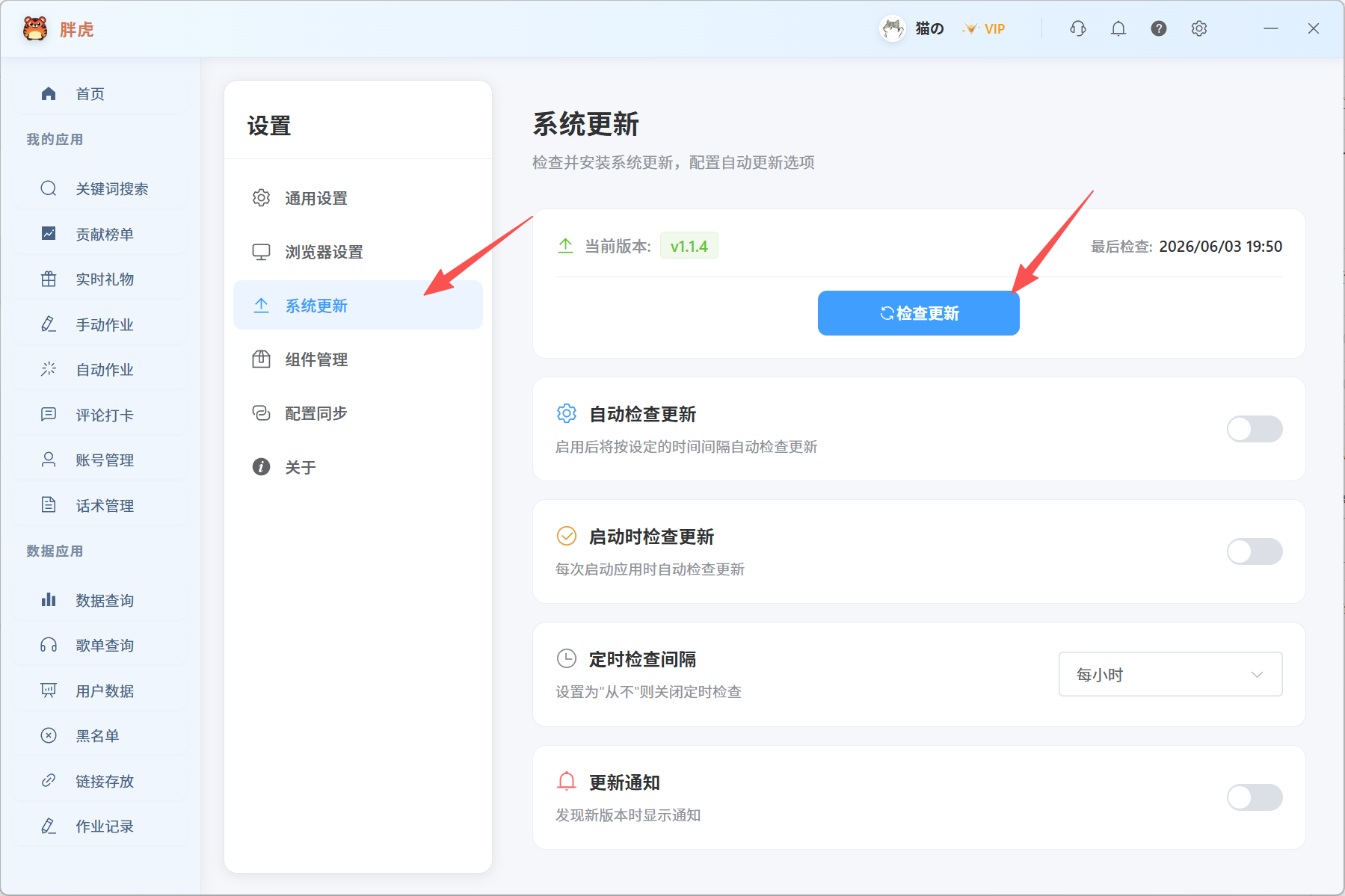Open 手动作业 pencil icon
The width and height of the screenshot is (1345, 896).
click(49, 324)
